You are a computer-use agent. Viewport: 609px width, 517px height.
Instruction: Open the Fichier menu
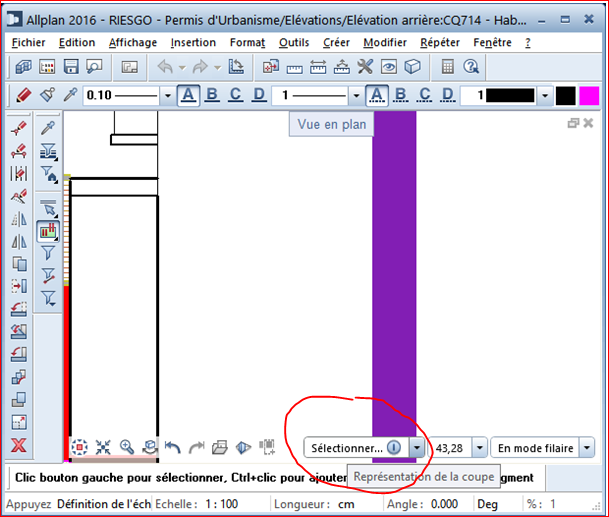(28, 42)
